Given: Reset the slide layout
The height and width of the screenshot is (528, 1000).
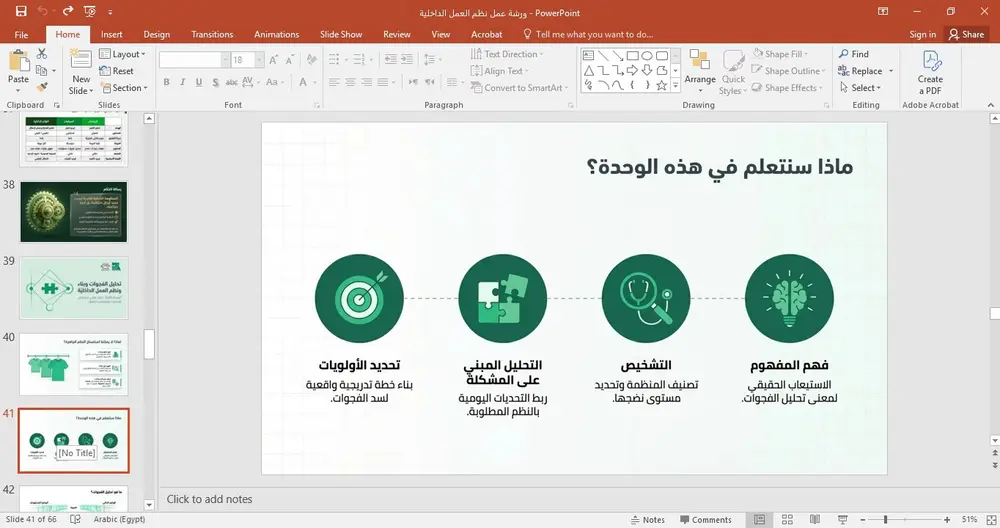Looking at the screenshot, I should [x=117, y=71].
